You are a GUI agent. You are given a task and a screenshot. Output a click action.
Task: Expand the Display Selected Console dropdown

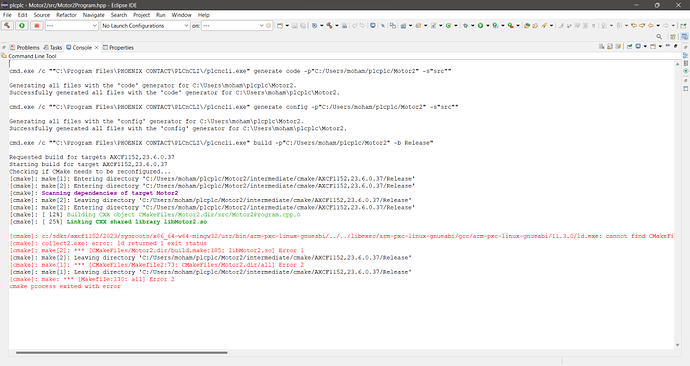coord(645,46)
